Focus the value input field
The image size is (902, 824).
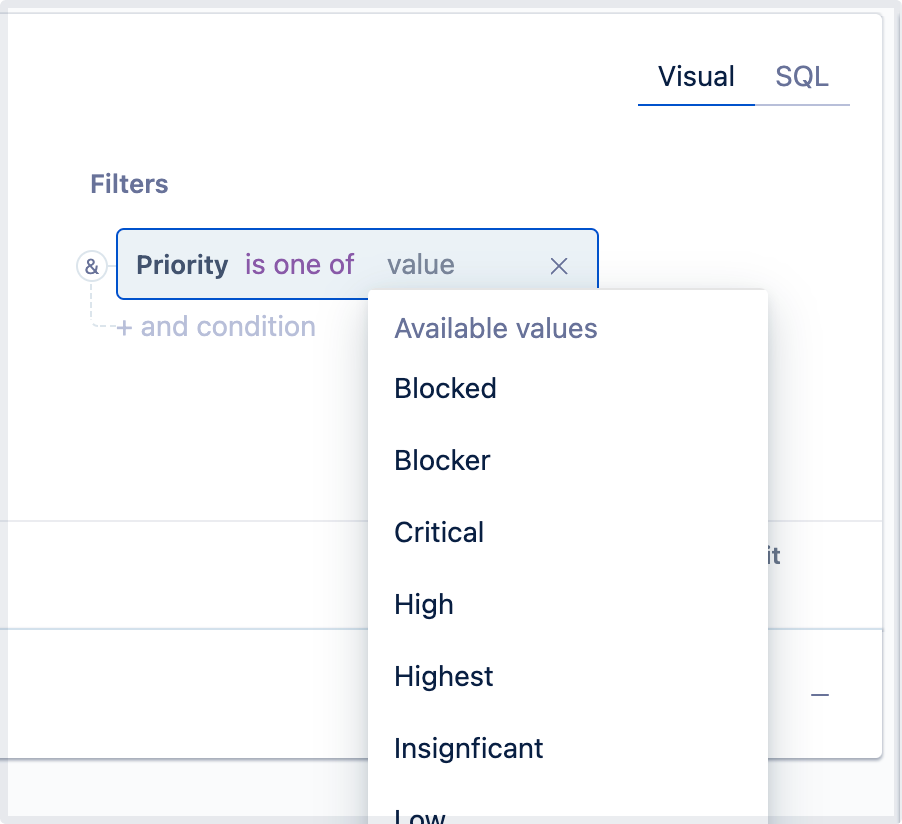[421, 265]
